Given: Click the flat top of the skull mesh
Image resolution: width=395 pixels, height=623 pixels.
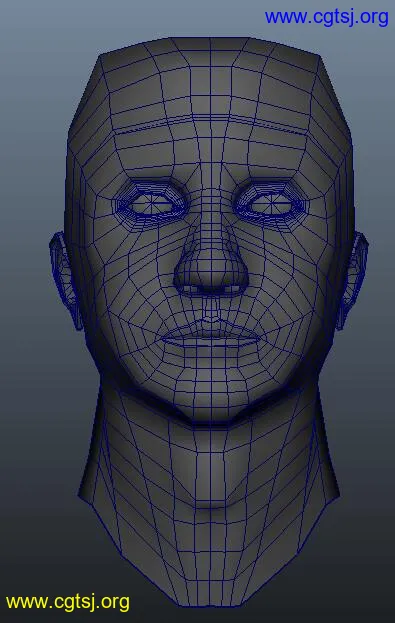Looking at the screenshot, I should (211, 44).
